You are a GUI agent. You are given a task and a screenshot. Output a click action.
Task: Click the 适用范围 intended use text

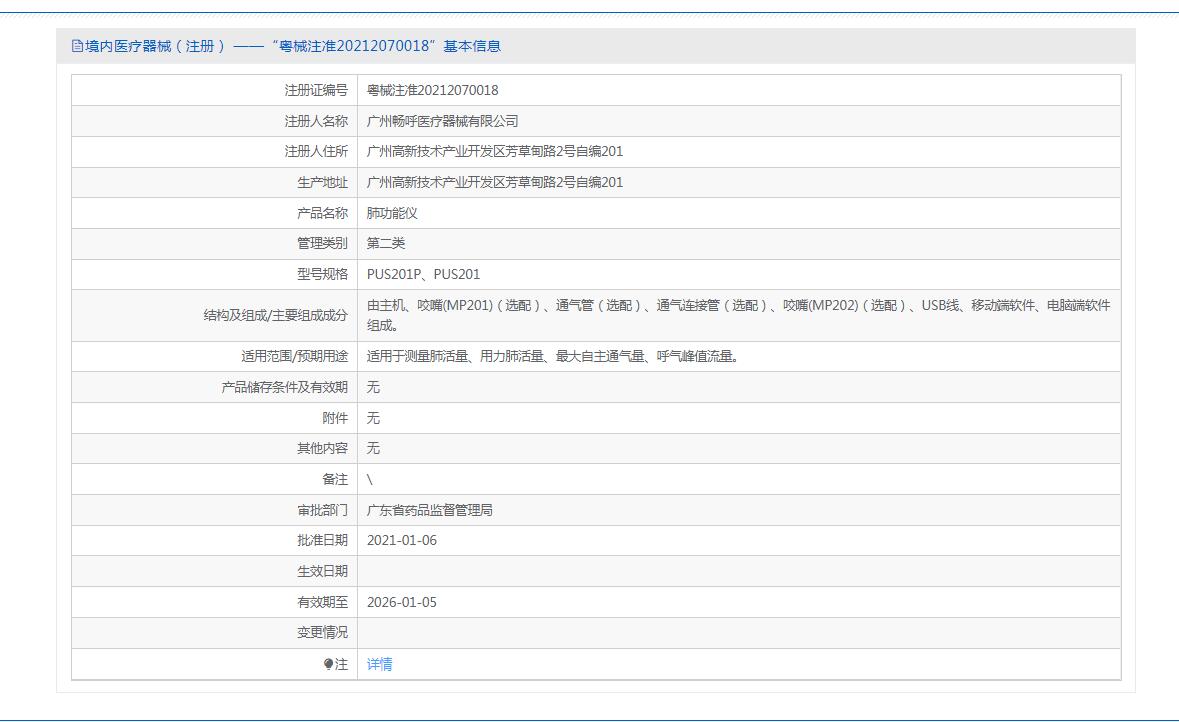coord(553,356)
